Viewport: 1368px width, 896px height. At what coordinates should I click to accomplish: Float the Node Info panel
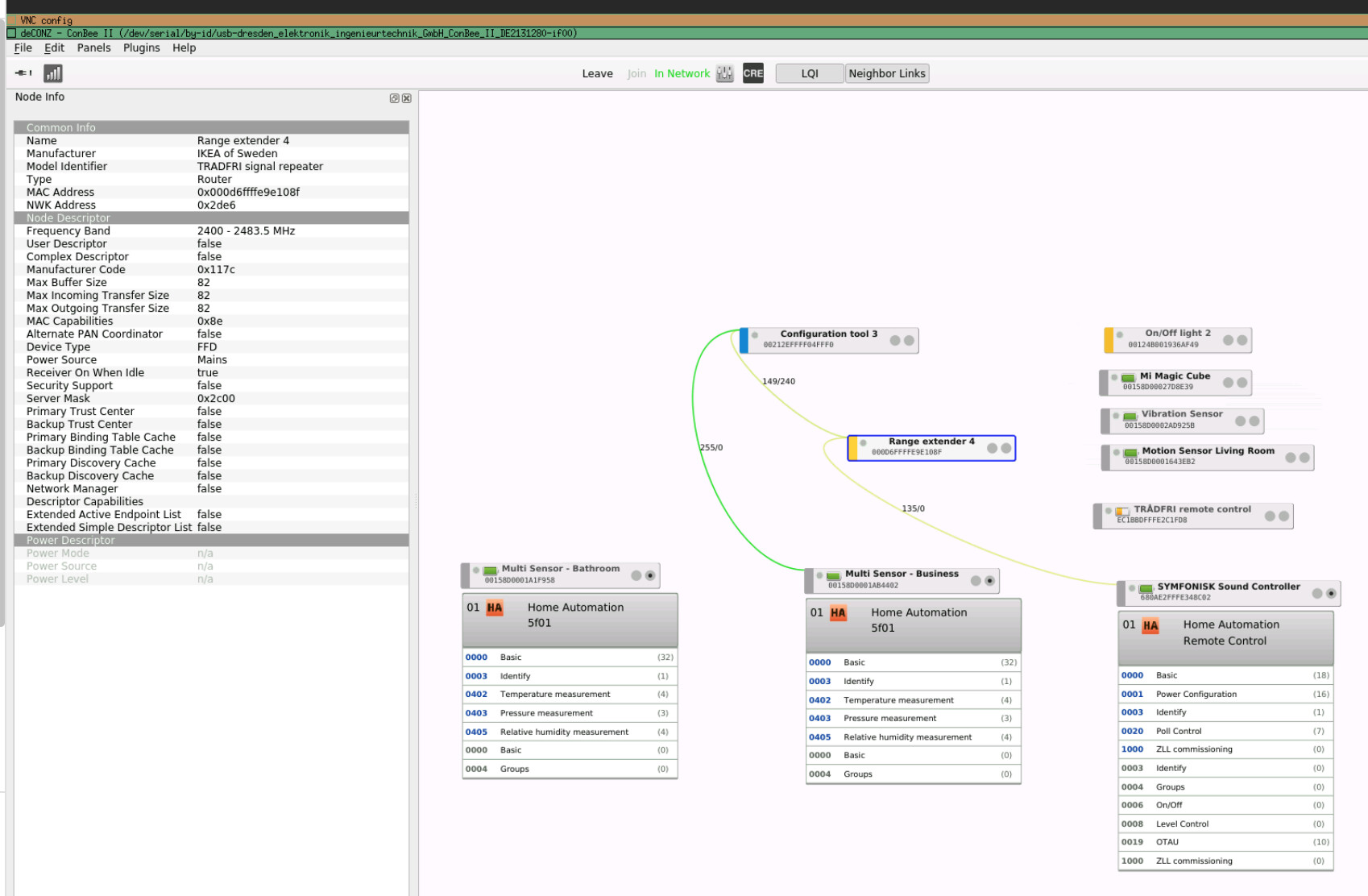[394, 98]
